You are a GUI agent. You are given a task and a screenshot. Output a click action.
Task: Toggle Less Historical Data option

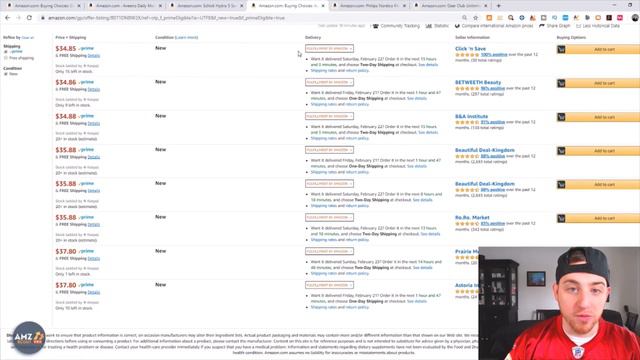pyautogui.click(x=598, y=26)
